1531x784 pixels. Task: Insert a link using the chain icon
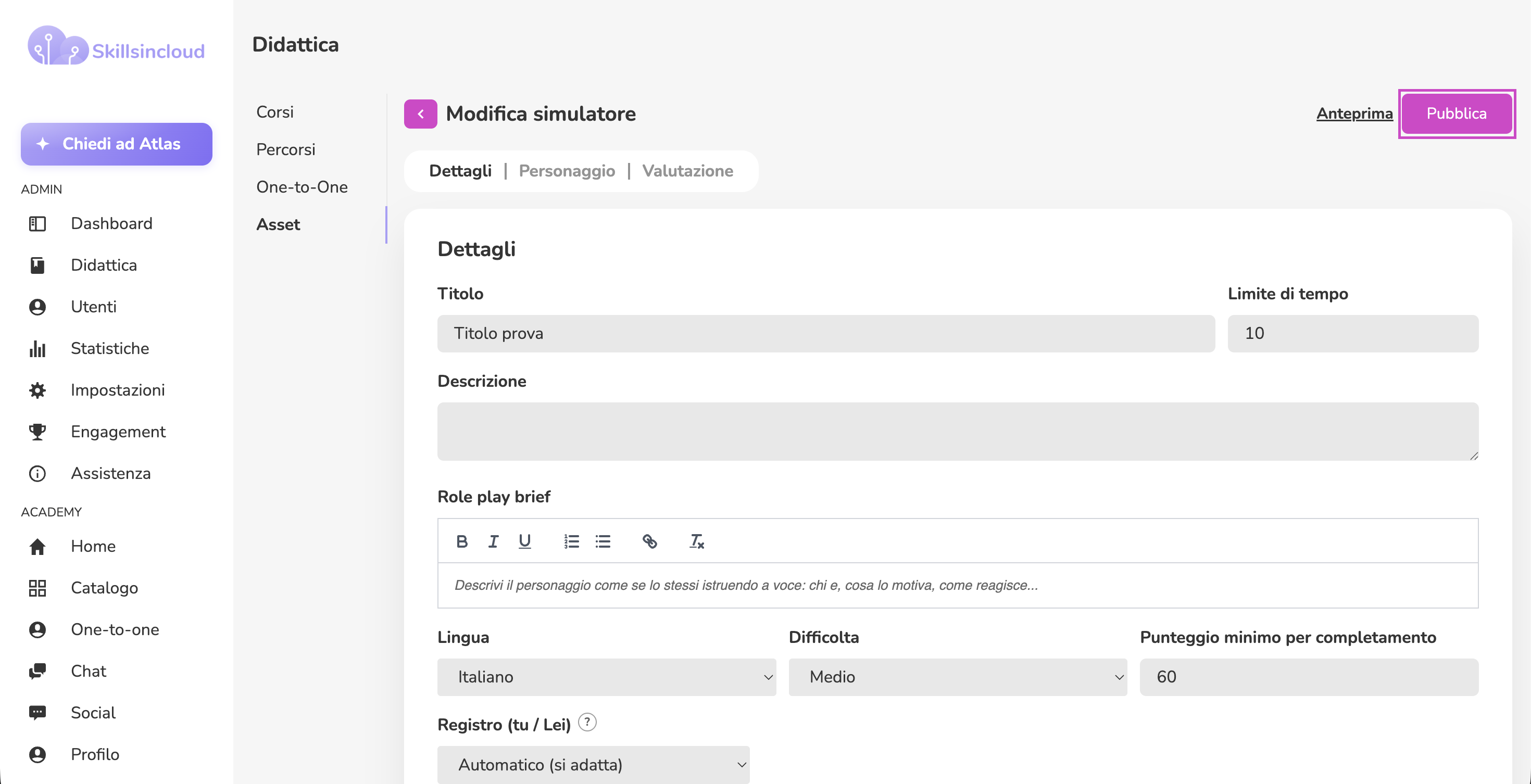(x=649, y=541)
